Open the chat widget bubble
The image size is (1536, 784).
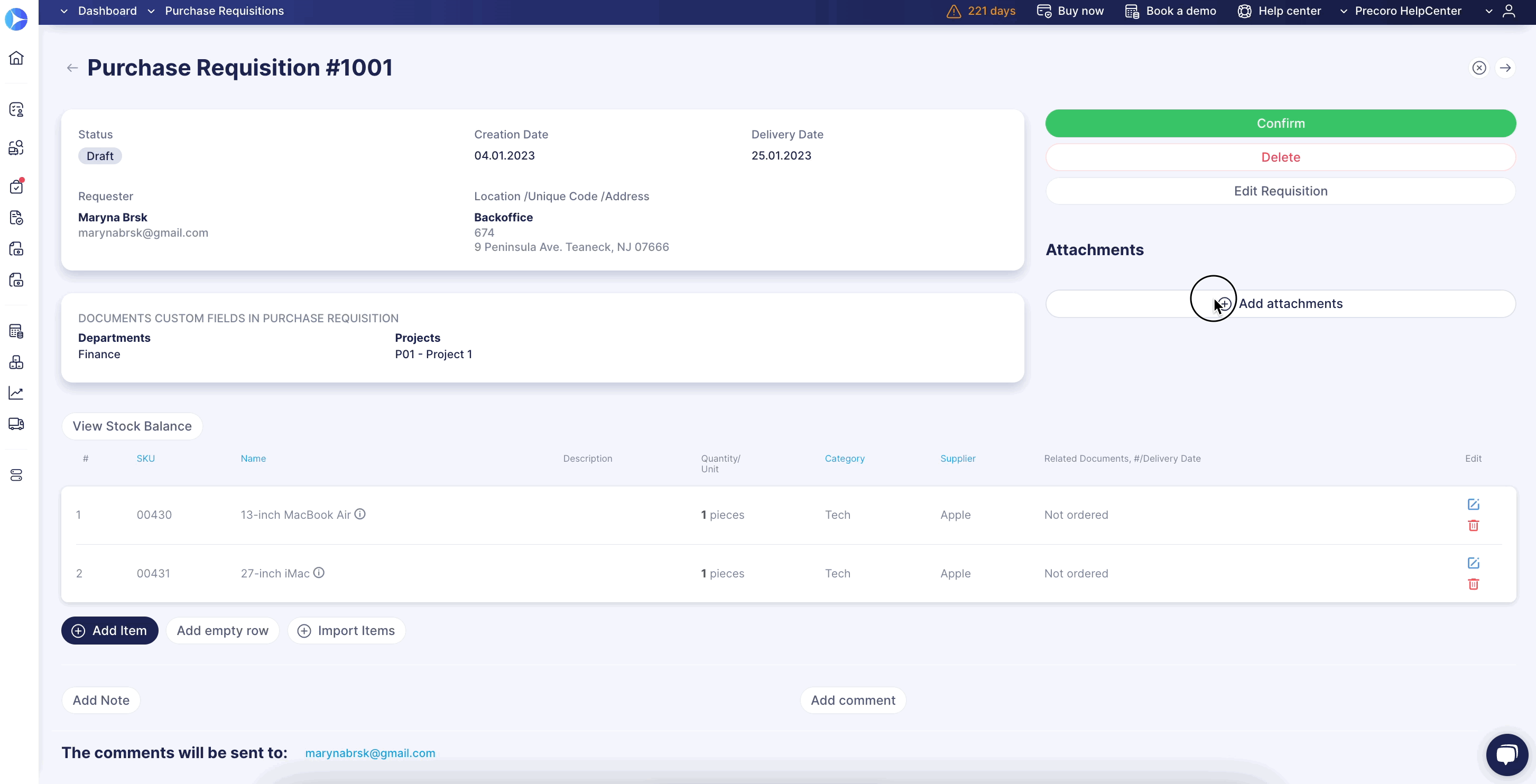[1507, 754]
